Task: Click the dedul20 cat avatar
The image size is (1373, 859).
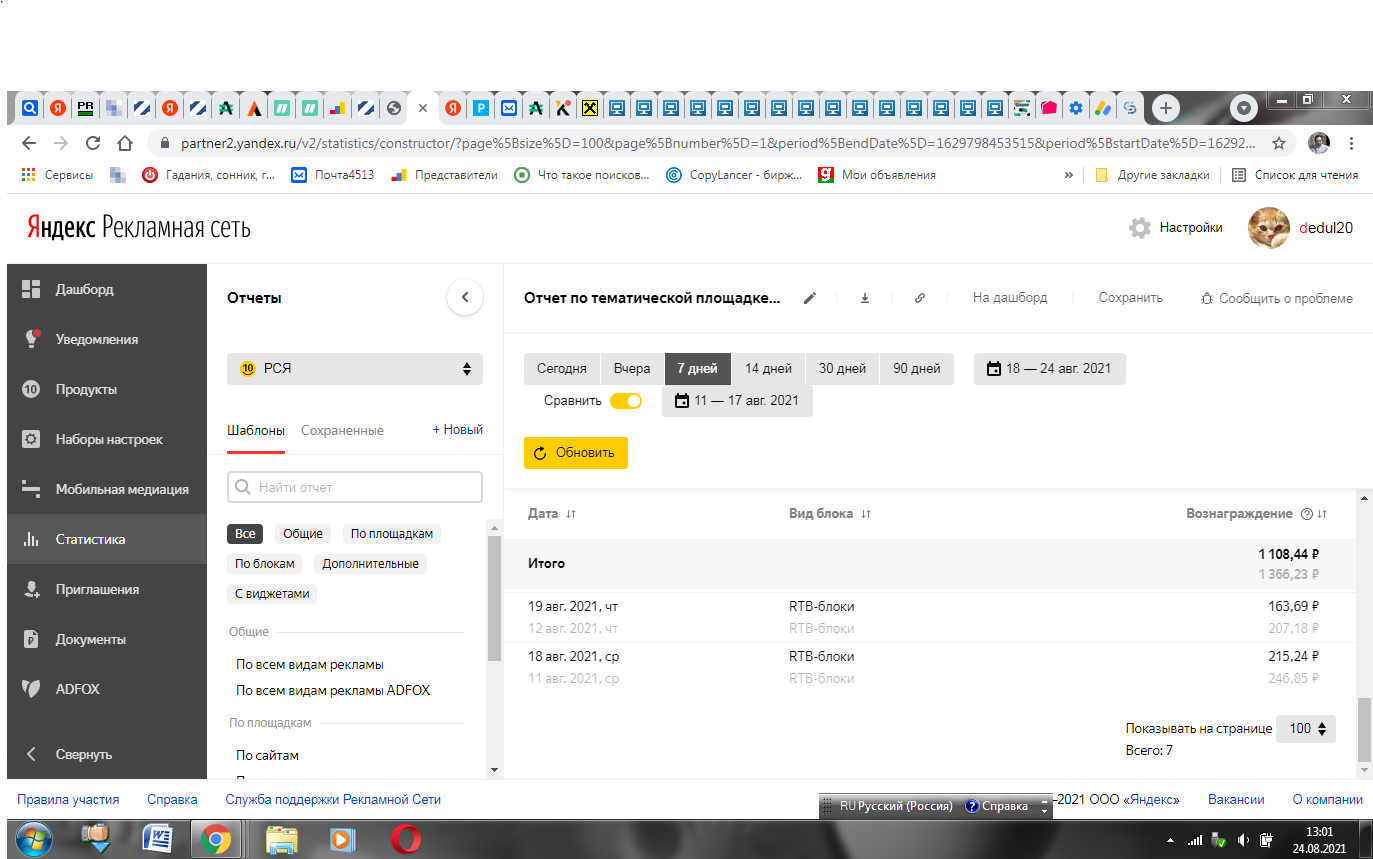Action: pos(1269,228)
